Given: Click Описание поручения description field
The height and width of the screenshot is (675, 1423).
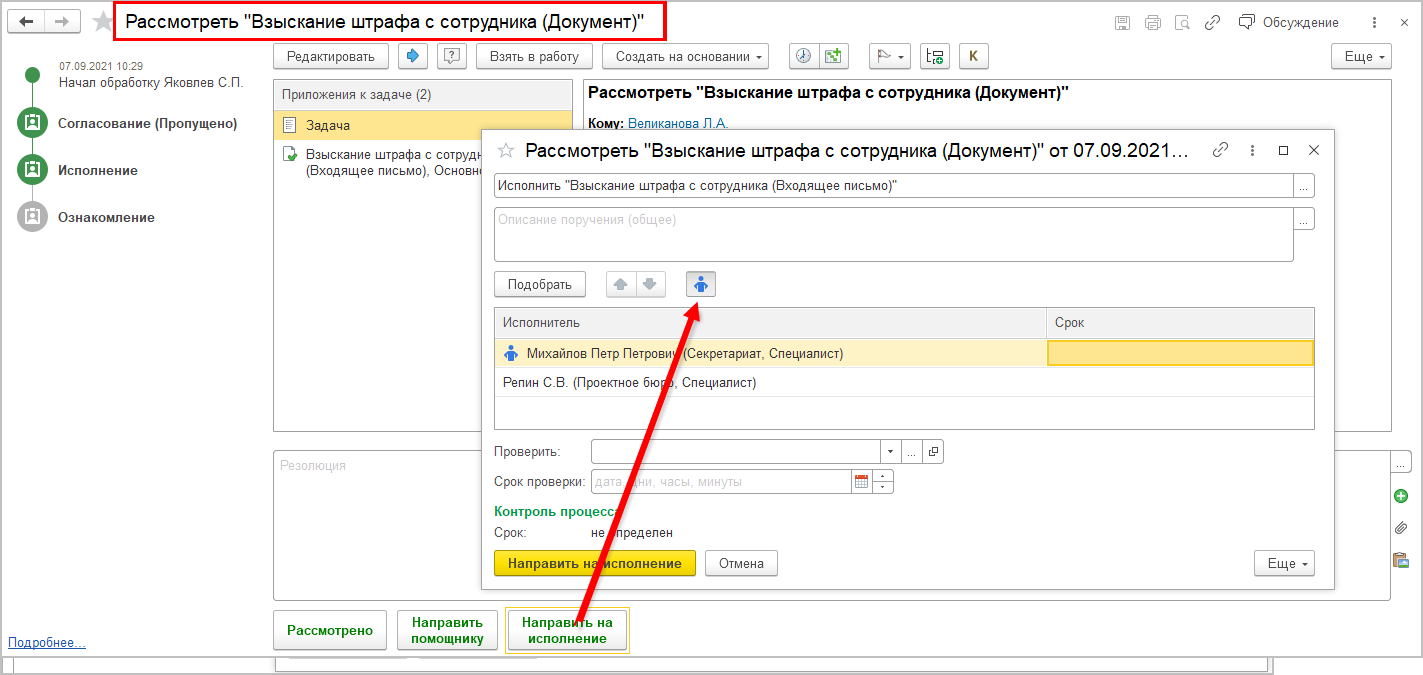Looking at the screenshot, I should click(893, 235).
